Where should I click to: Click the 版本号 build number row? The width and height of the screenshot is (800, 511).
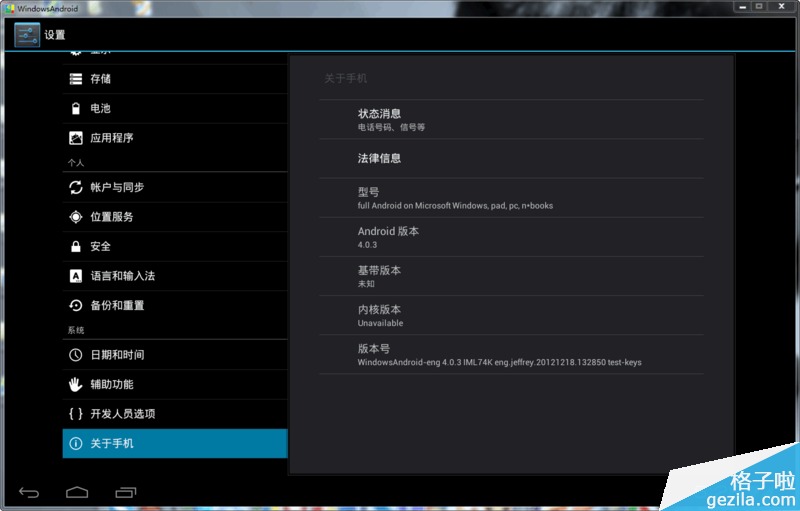pyautogui.click(x=511, y=354)
